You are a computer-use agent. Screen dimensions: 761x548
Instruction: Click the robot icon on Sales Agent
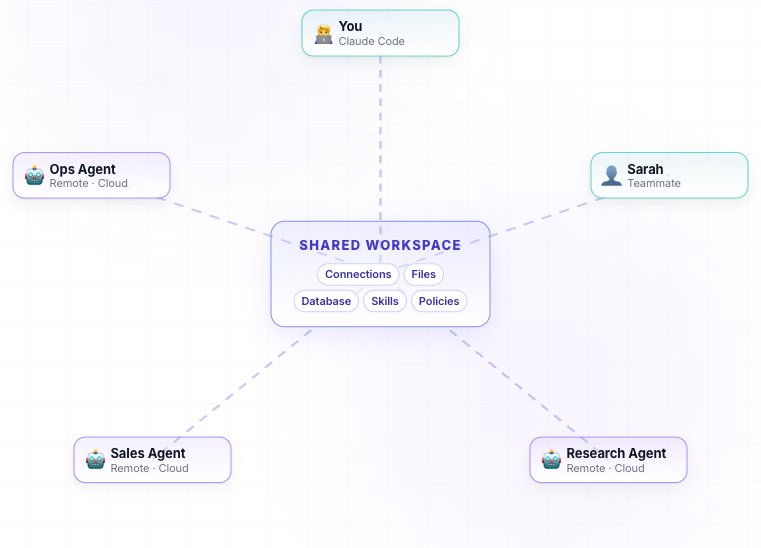pos(96,459)
